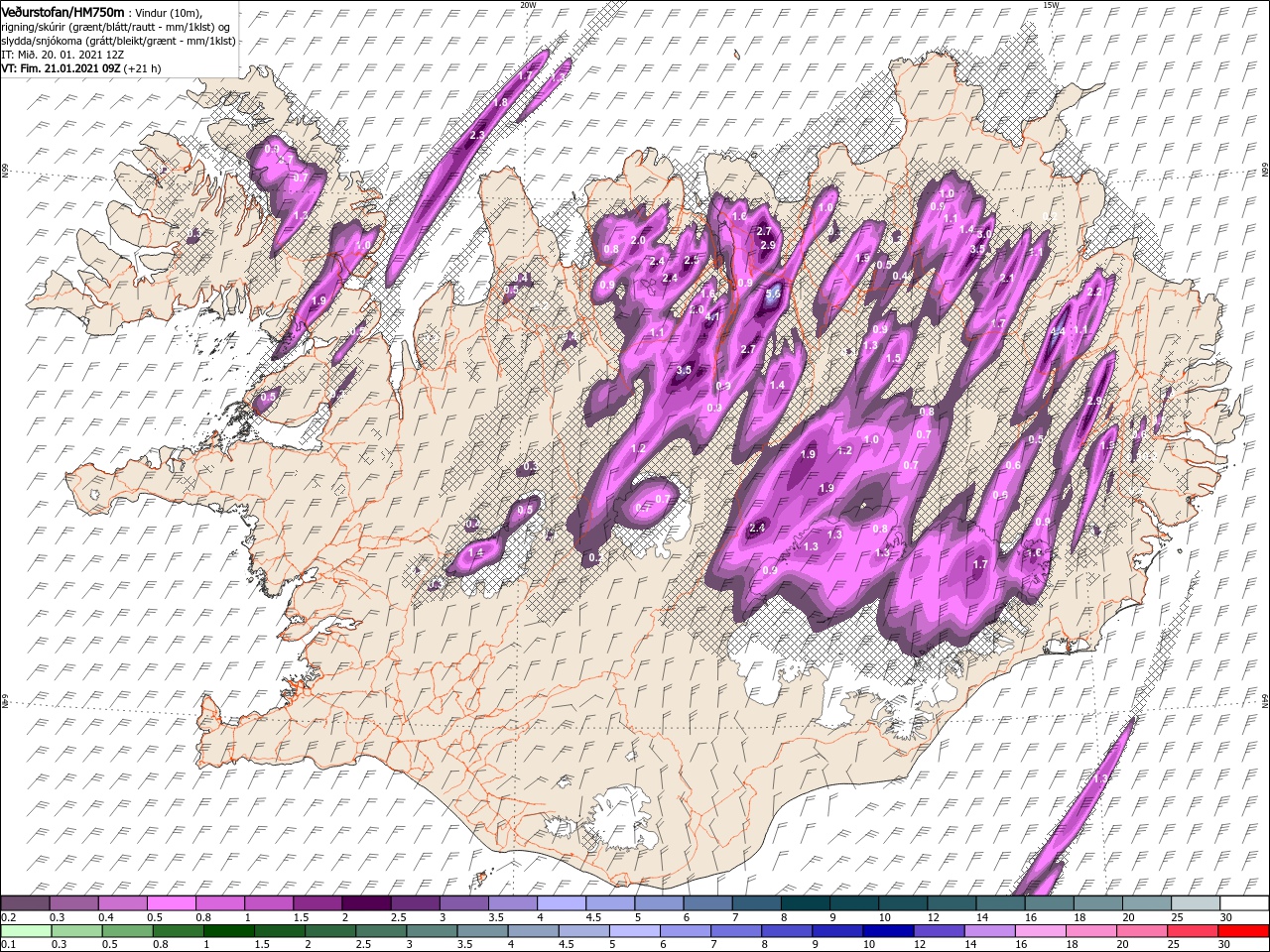Click the bright red swatch after 30 in rain legend
Image resolution: width=1270 pixels, height=952 pixels.
coord(1244,931)
